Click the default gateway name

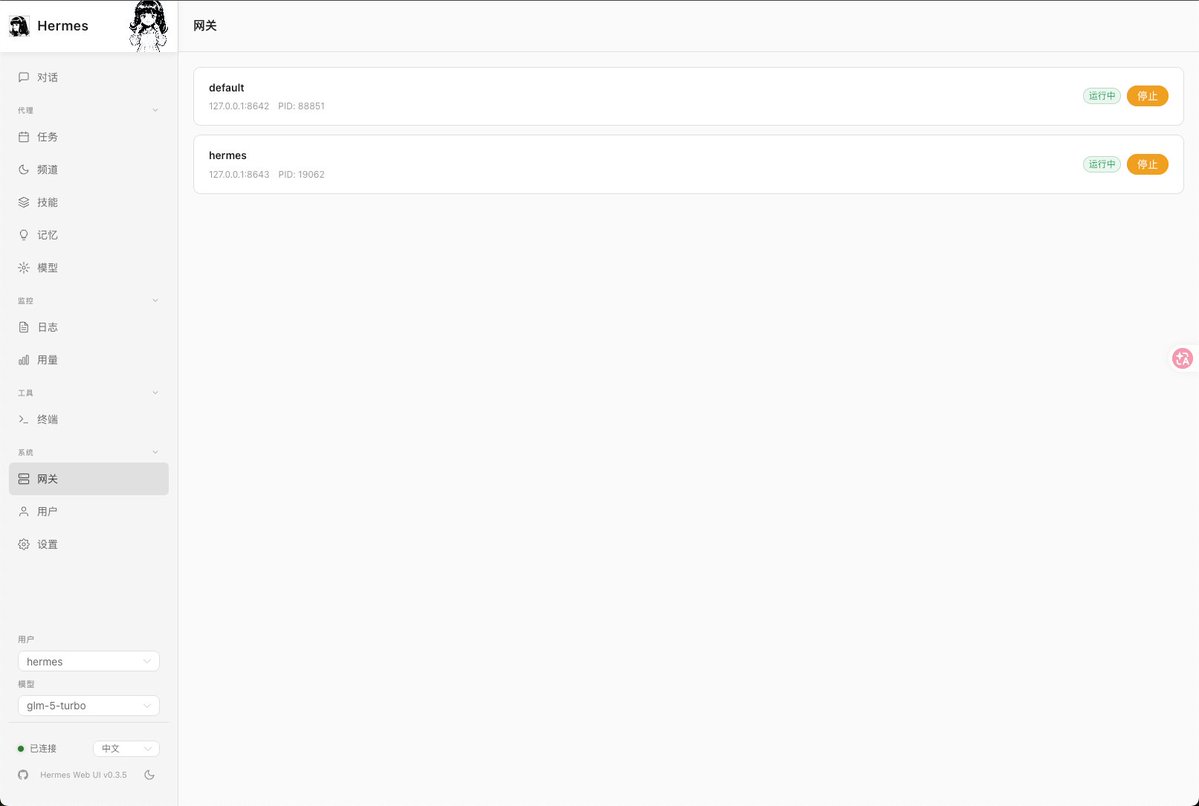click(226, 88)
